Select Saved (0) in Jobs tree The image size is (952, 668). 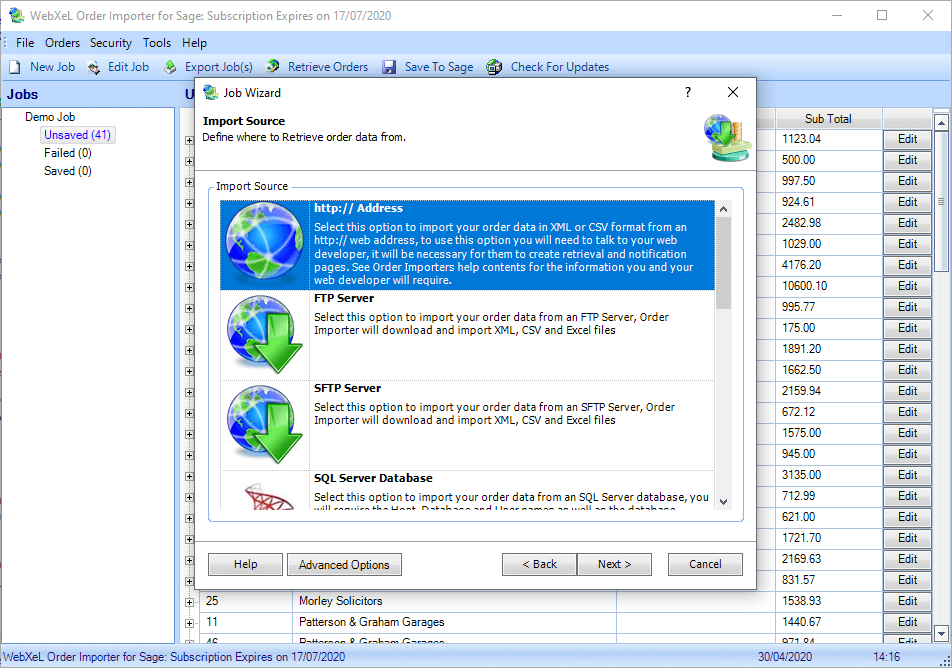(x=67, y=171)
